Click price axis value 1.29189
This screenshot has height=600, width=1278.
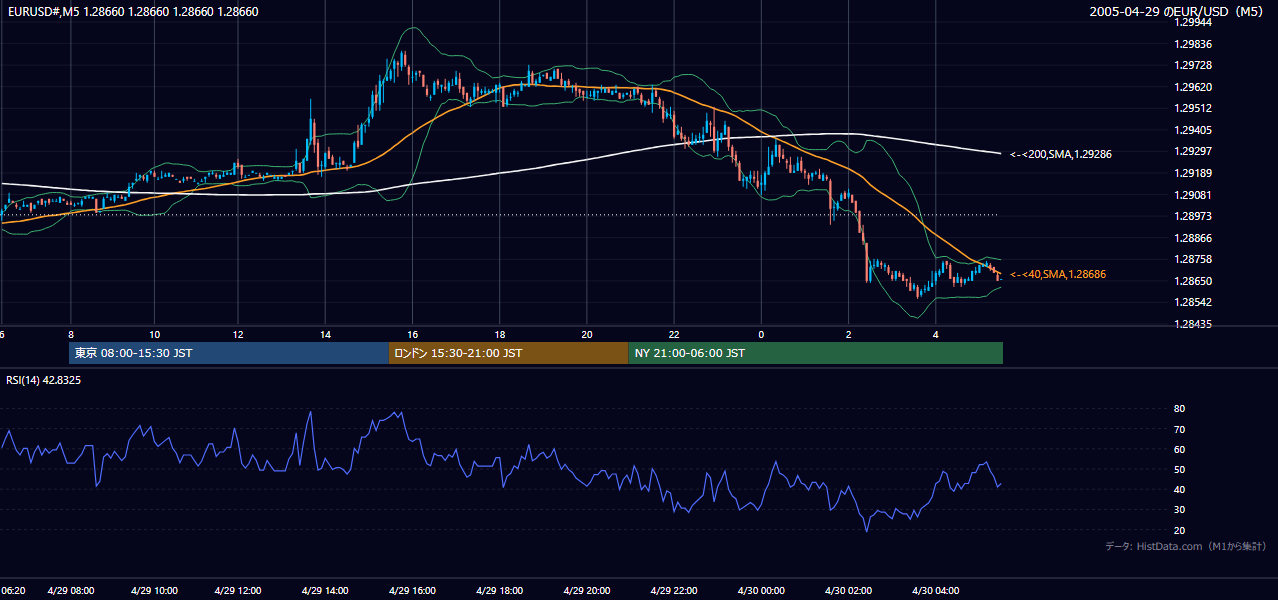coord(1192,173)
